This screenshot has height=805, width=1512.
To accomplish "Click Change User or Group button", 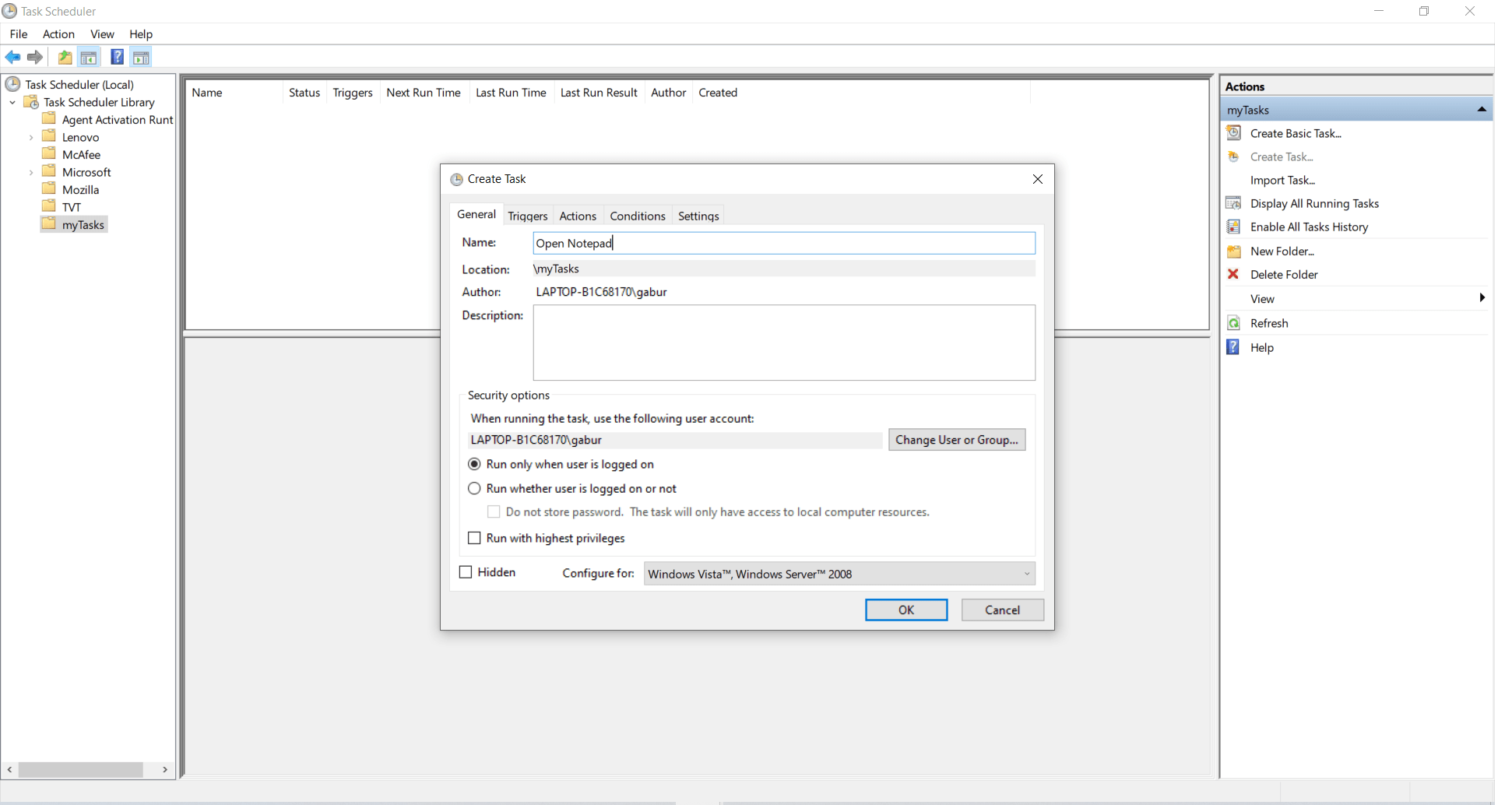I will (x=957, y=440).
